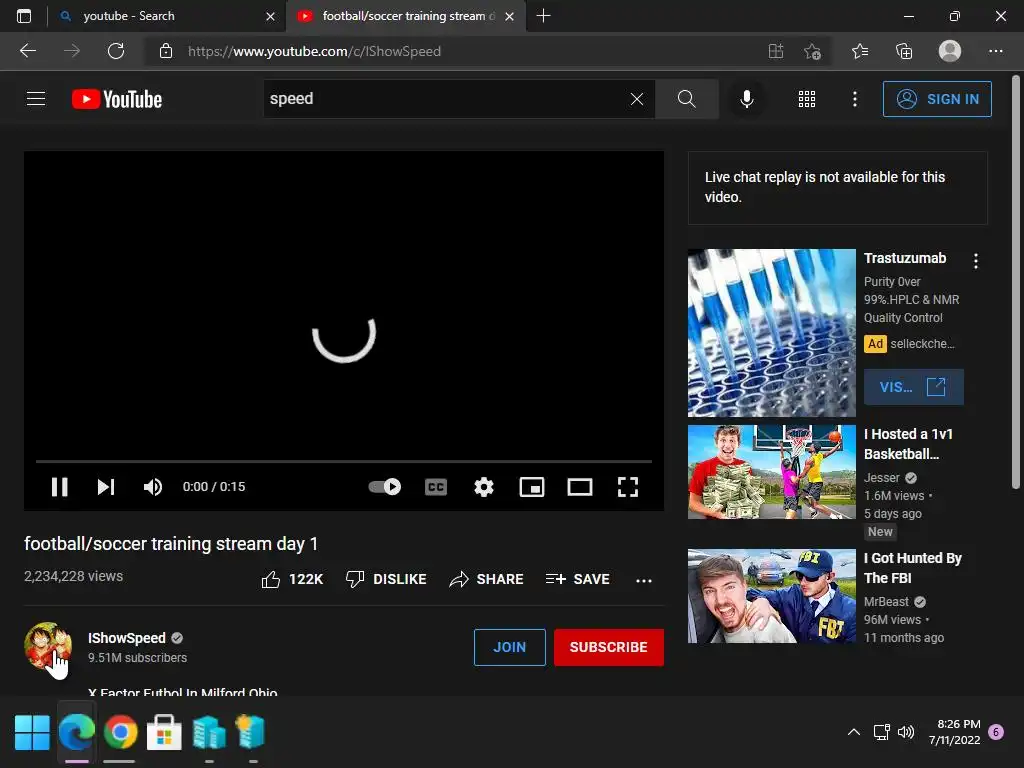Mute the video volume
Image resolution: width=1024 pixels, height=768 pixels.
(x=153, y=487)
